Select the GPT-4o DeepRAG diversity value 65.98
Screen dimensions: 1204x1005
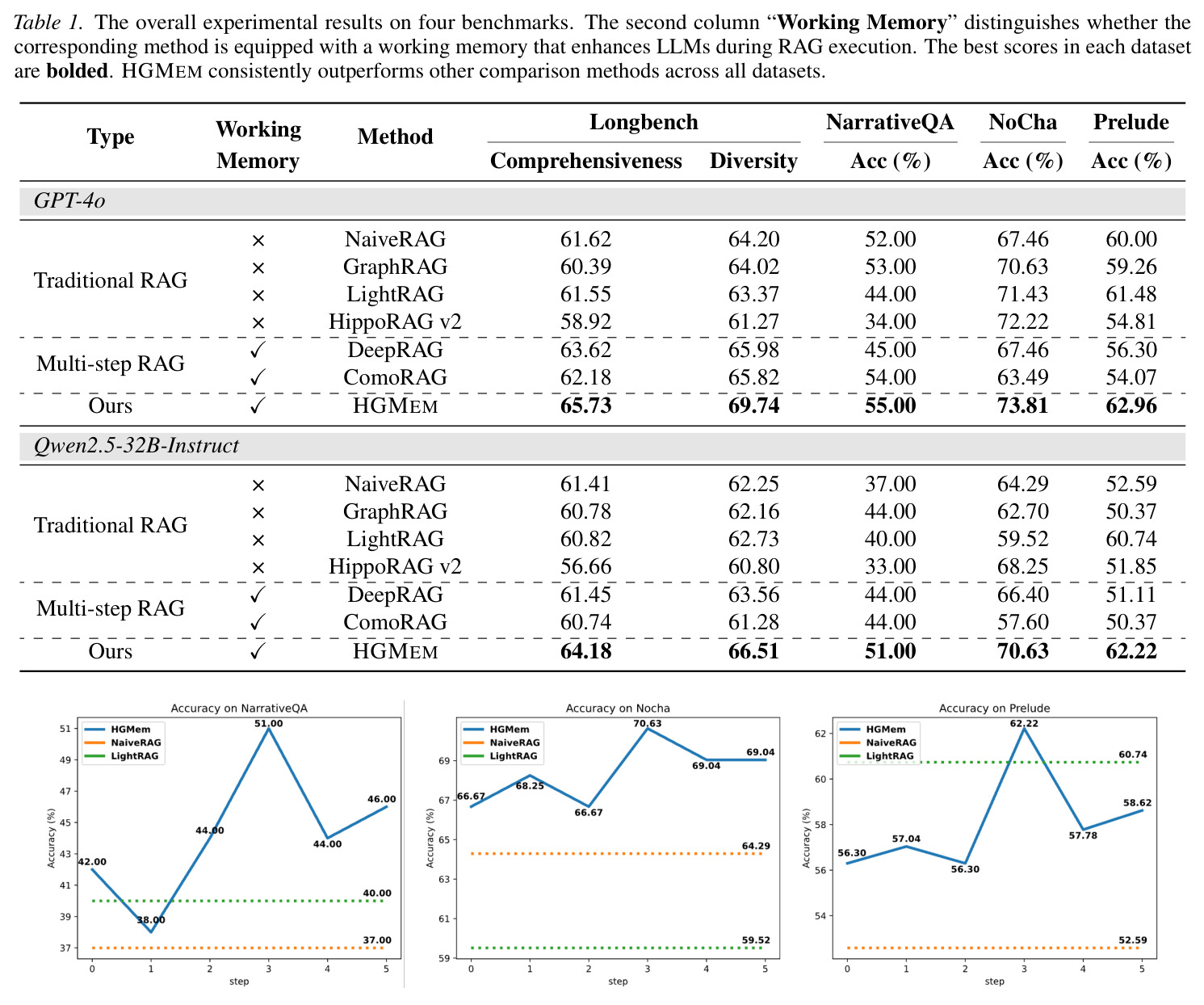click(753, 350)
